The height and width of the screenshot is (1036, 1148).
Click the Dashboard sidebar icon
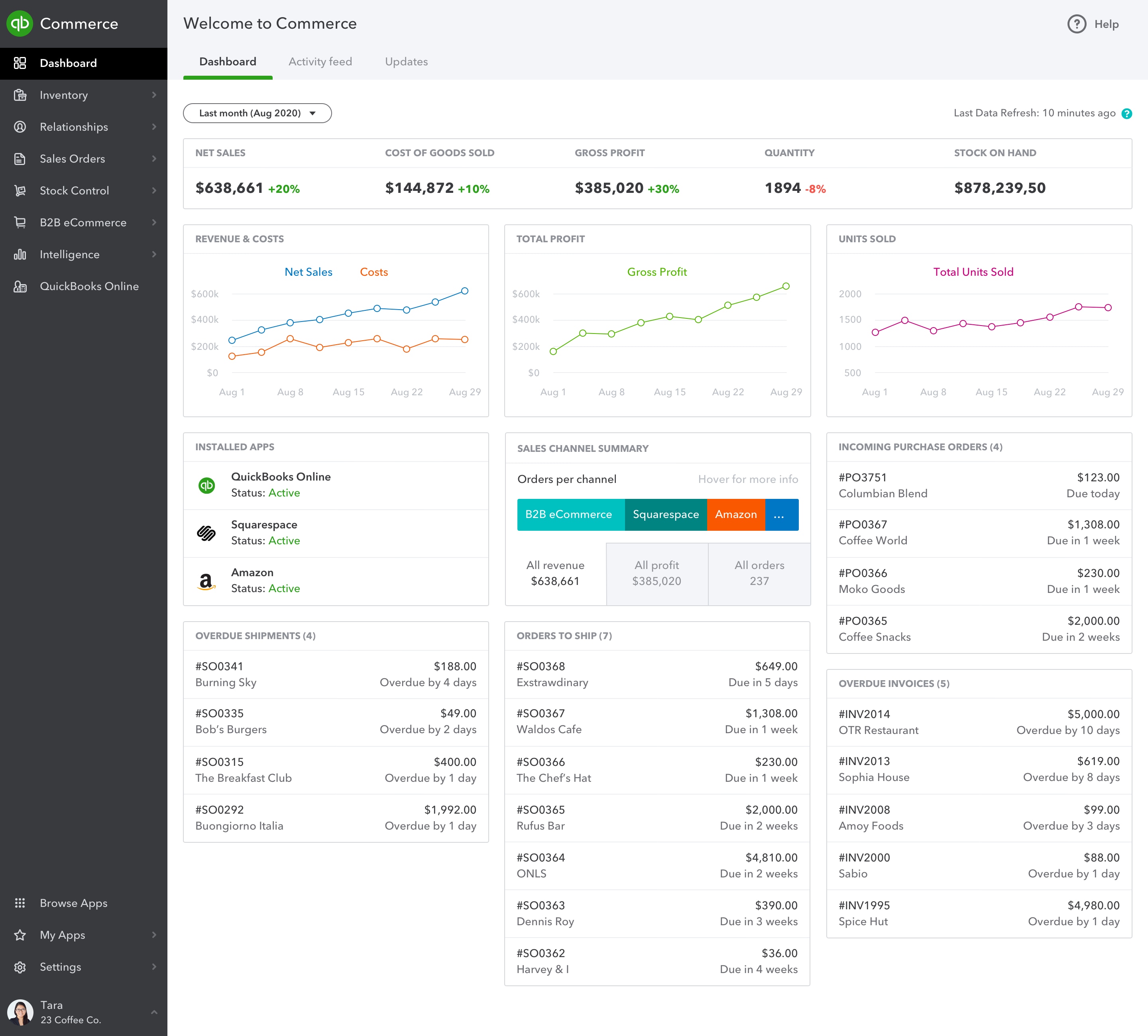click(22, 63)
